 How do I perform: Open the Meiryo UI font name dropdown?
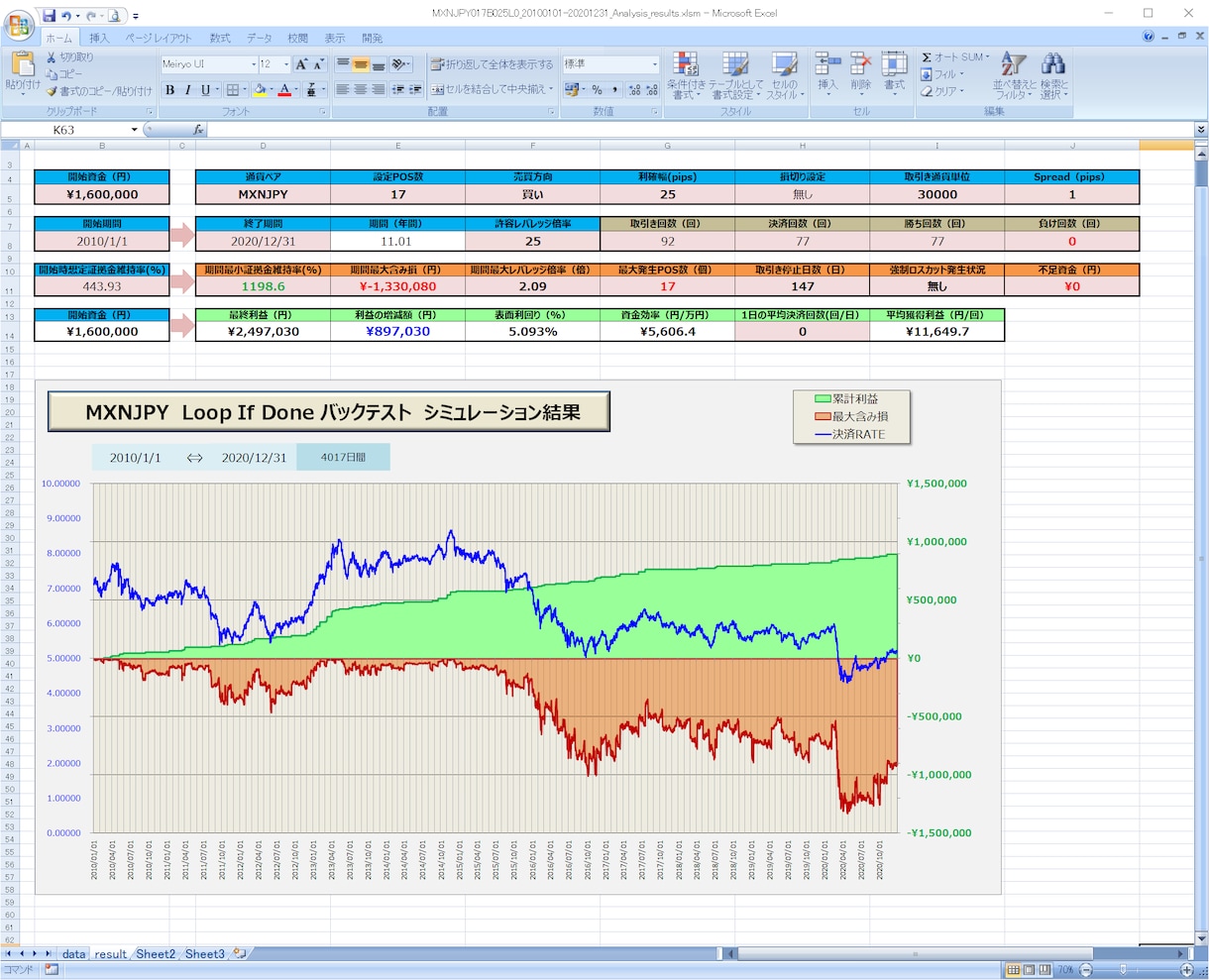(253, 64)
